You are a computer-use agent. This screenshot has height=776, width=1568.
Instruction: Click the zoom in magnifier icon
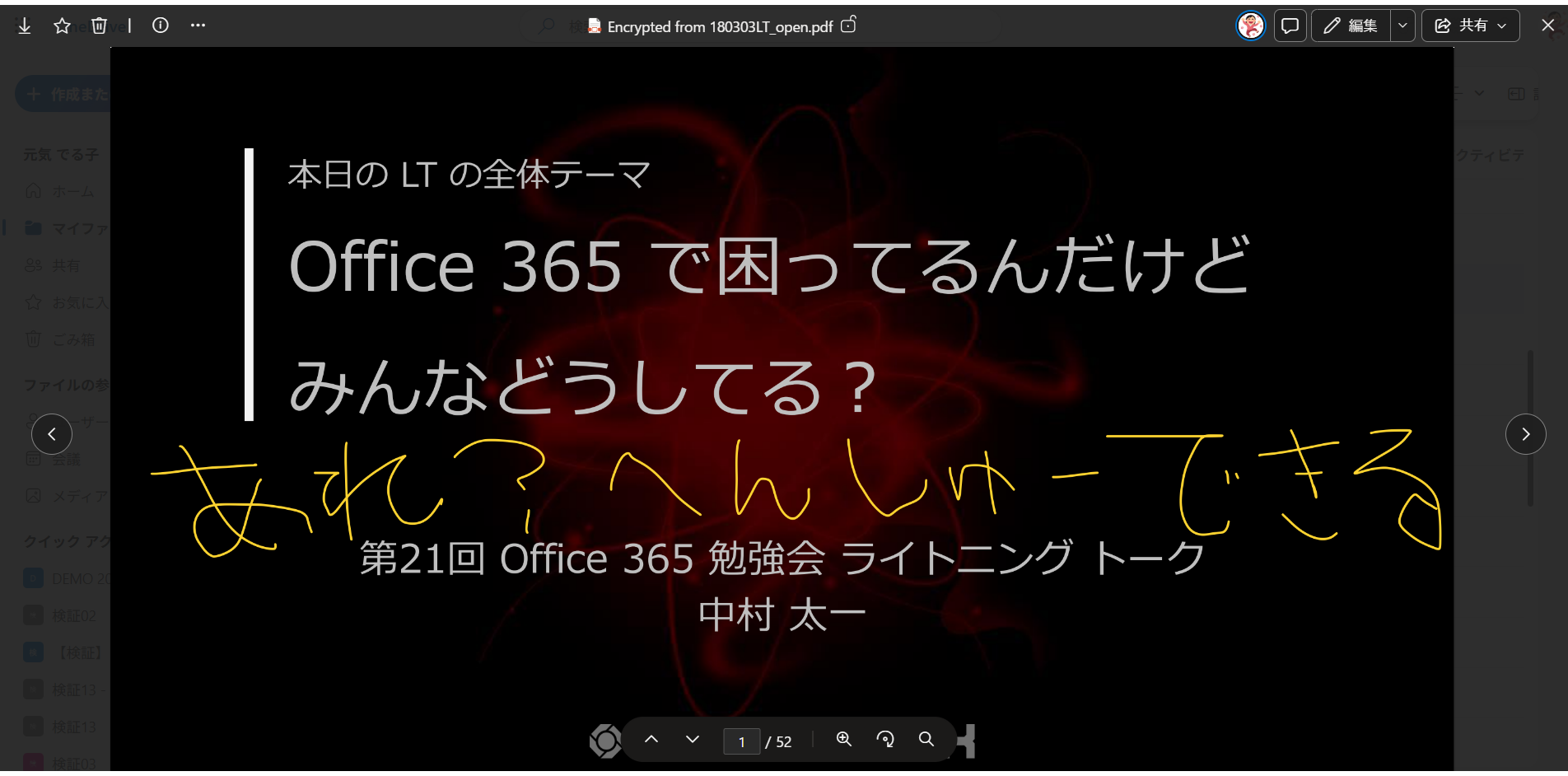tap(844, 739)
